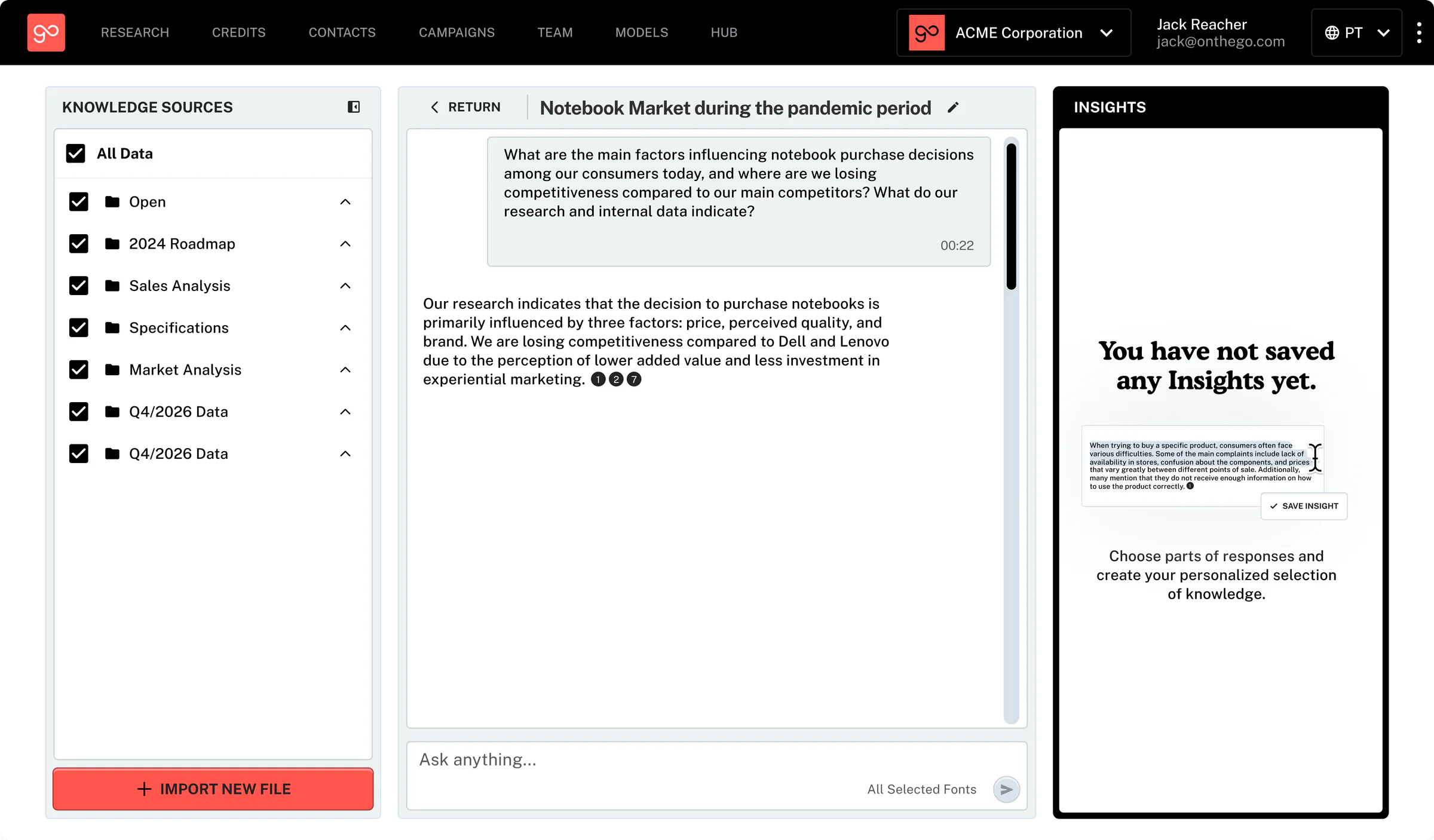
Task: Collapse the Specifications folder chevron
Action: click(x=345, y=327)
